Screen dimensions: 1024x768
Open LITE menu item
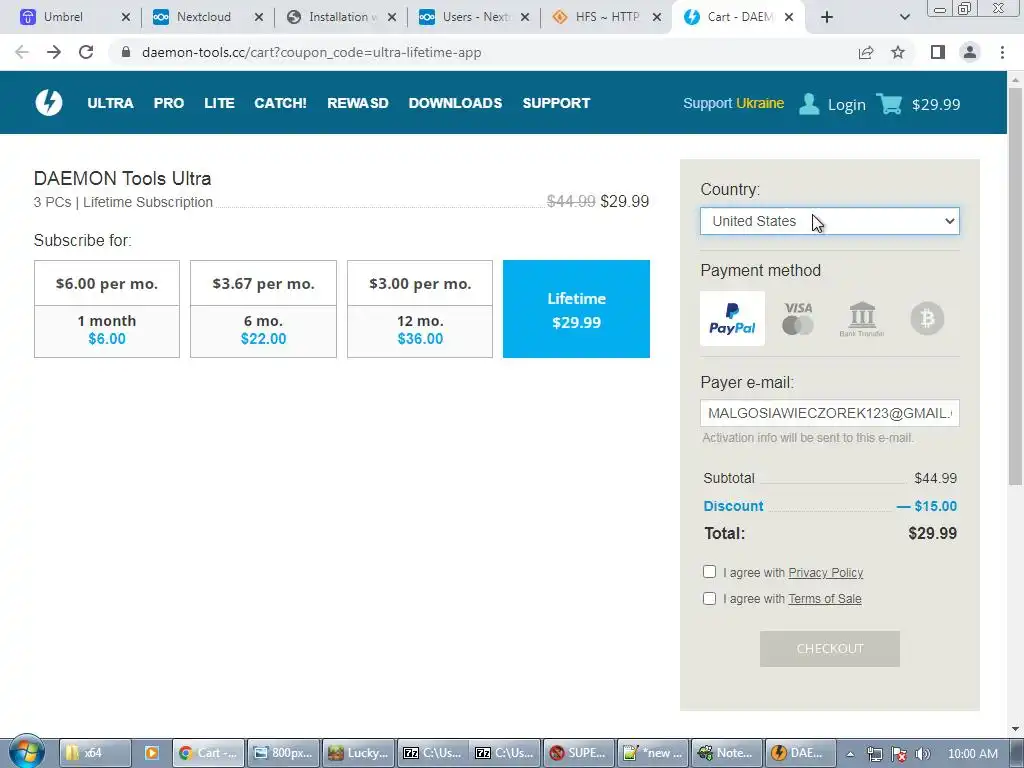[x=219, y=103]
